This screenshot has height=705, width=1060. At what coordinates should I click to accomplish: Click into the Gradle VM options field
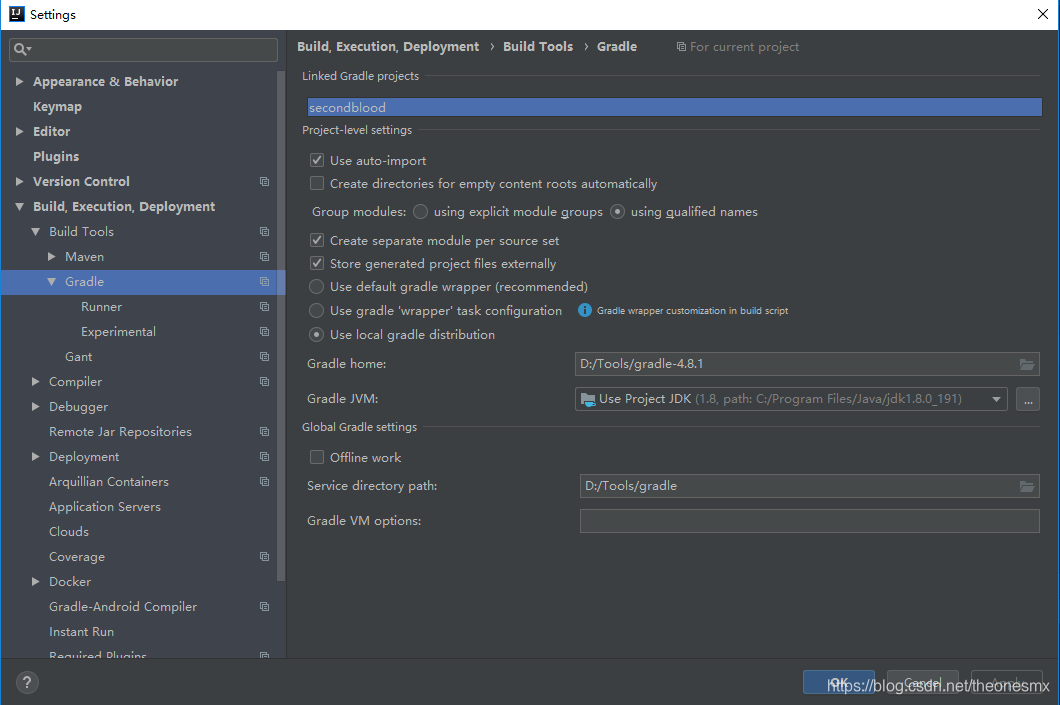click(809, 521)
